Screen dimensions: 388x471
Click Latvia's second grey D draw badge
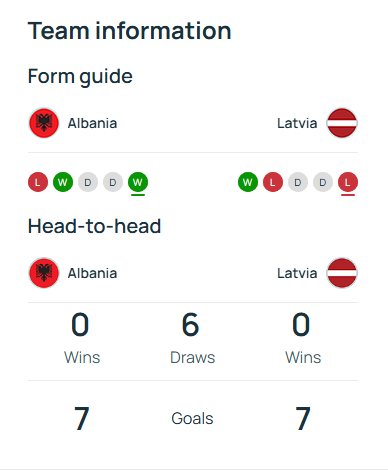pos(323,182)
